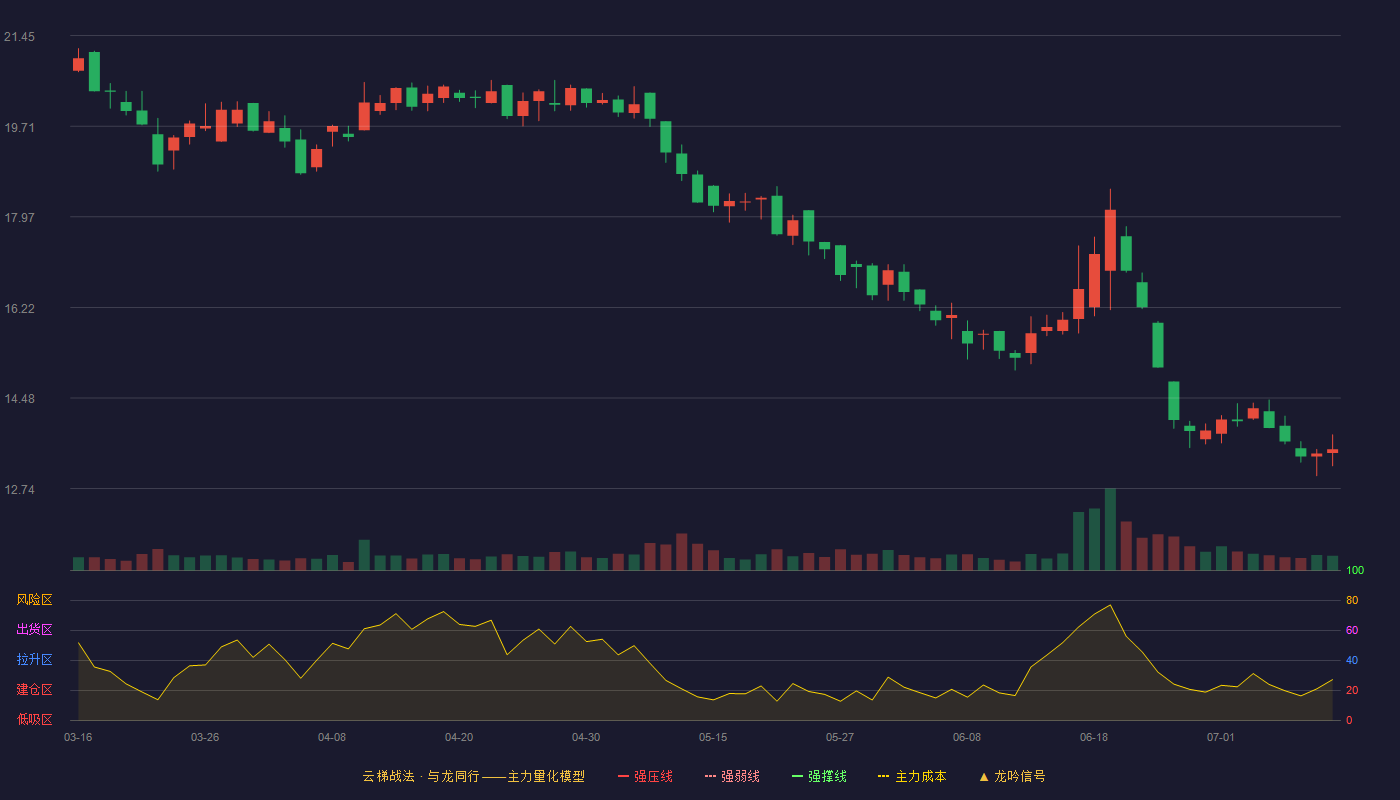Click the 06-18 date axis label
Screen dimensions: 1400x800
(1094, 737)
